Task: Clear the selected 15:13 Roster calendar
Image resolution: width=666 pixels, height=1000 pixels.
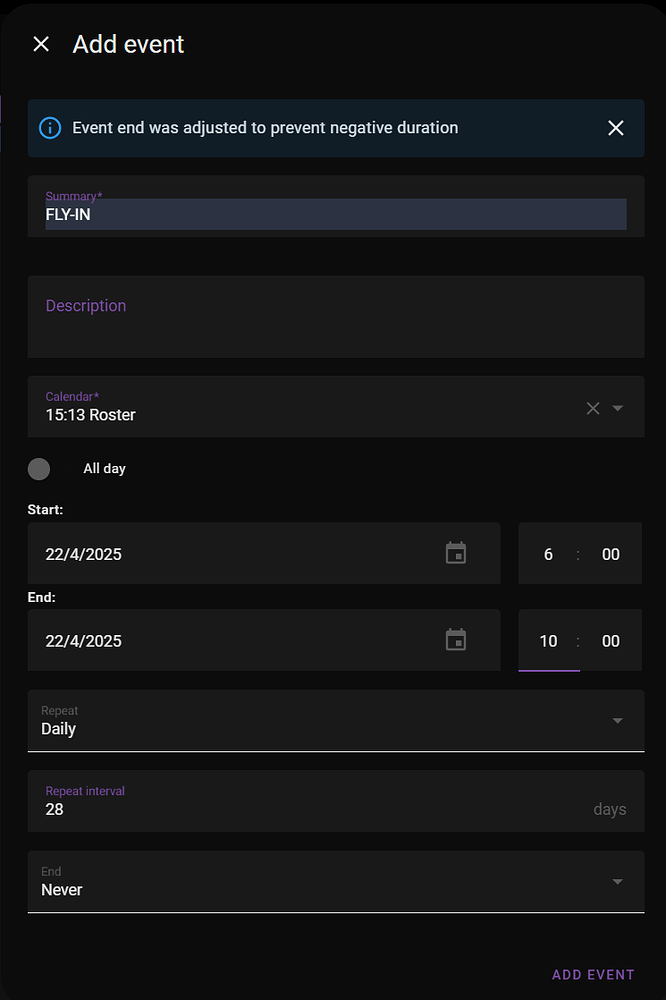Action: (593, 408)
